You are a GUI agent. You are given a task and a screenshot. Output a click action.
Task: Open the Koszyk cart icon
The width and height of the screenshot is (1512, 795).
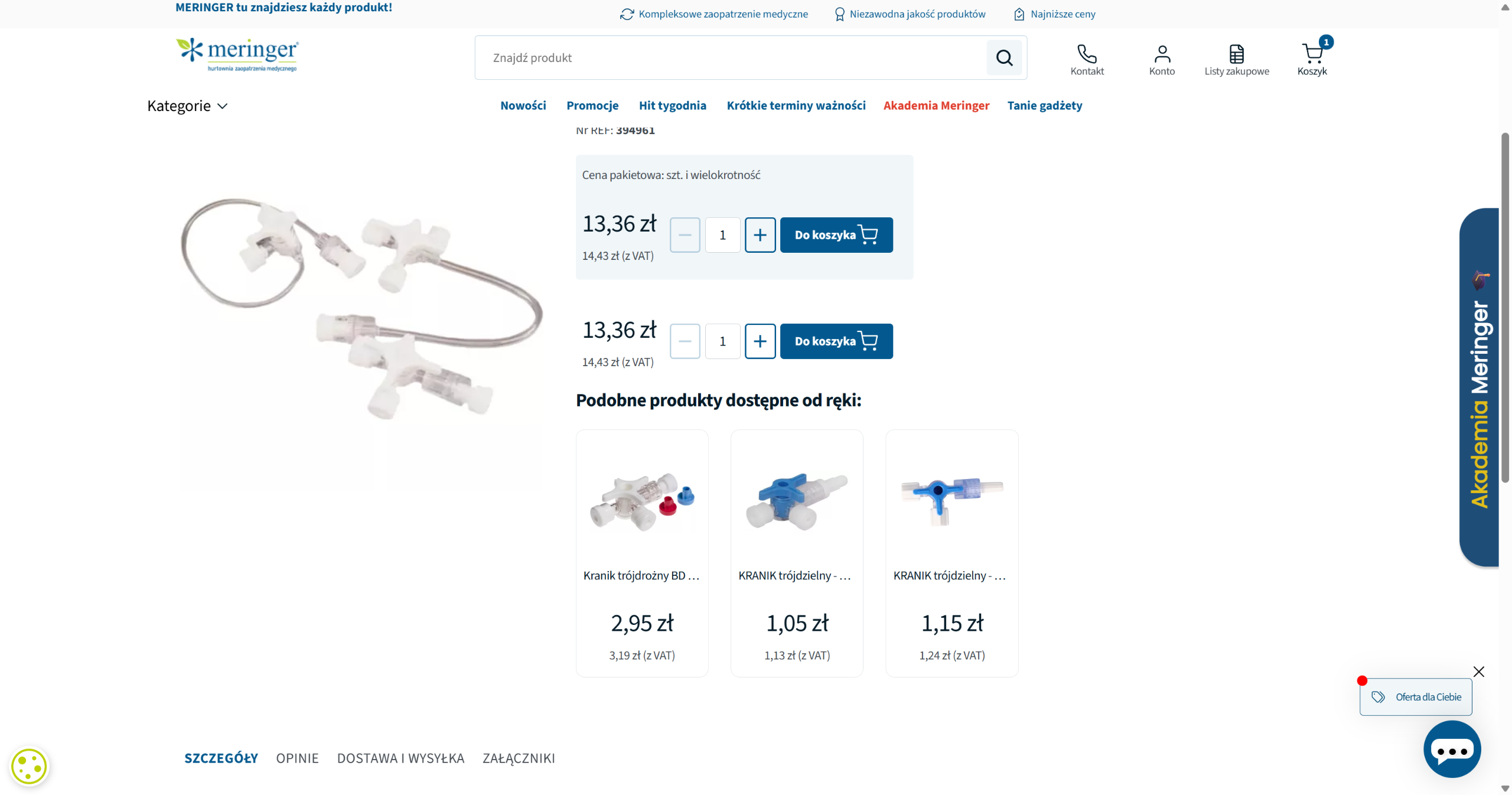click(1312, 54)
